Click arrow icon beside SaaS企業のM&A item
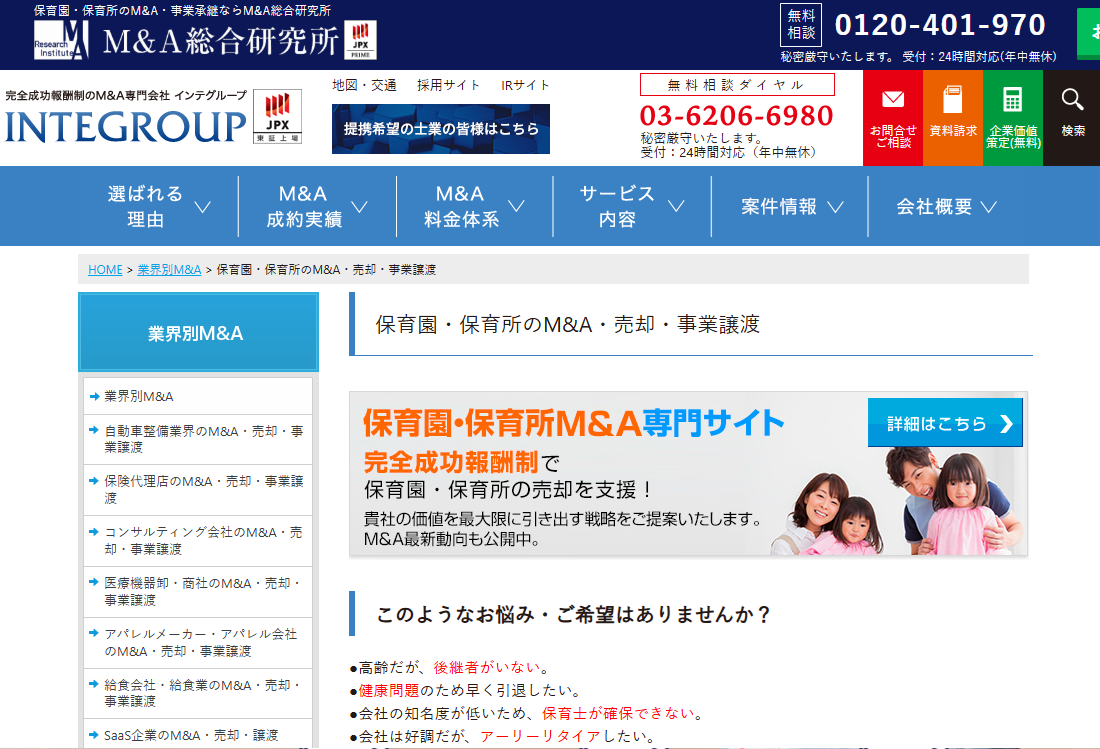This screenshot has width=1100, height=749. coord(94,734)
